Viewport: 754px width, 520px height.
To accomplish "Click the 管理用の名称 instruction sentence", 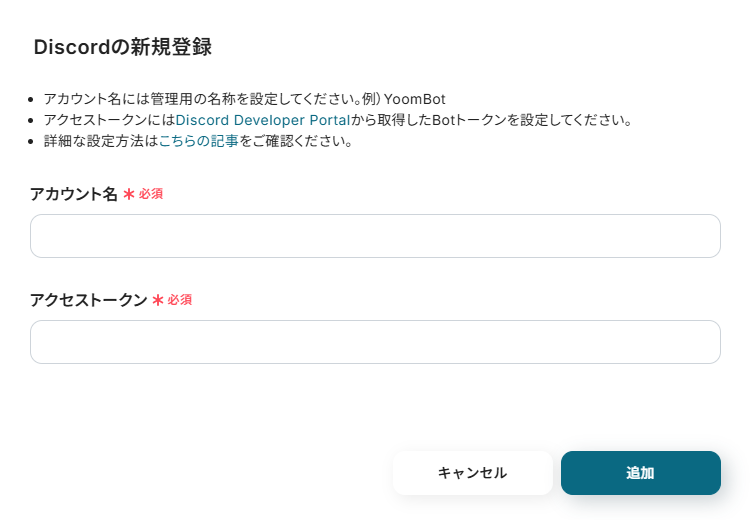I will click(x=200, y=99).
